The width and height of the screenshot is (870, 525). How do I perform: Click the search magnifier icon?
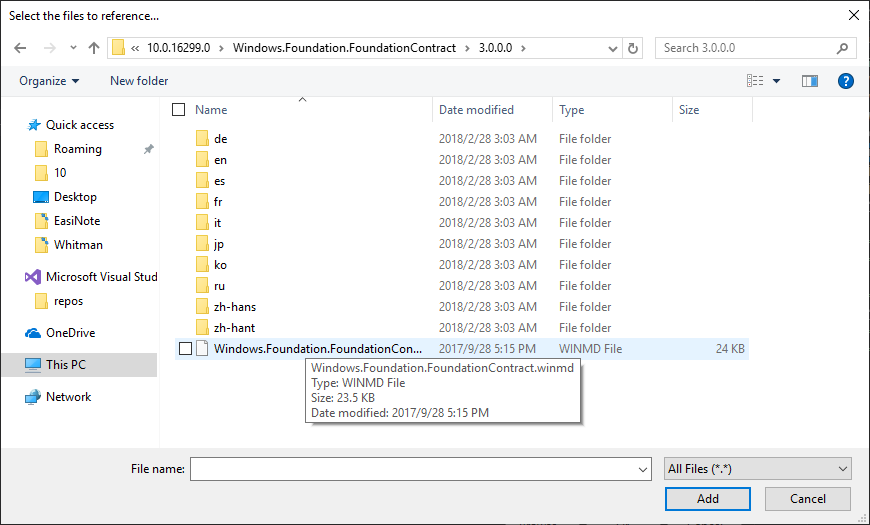click(x=842, y=48)
